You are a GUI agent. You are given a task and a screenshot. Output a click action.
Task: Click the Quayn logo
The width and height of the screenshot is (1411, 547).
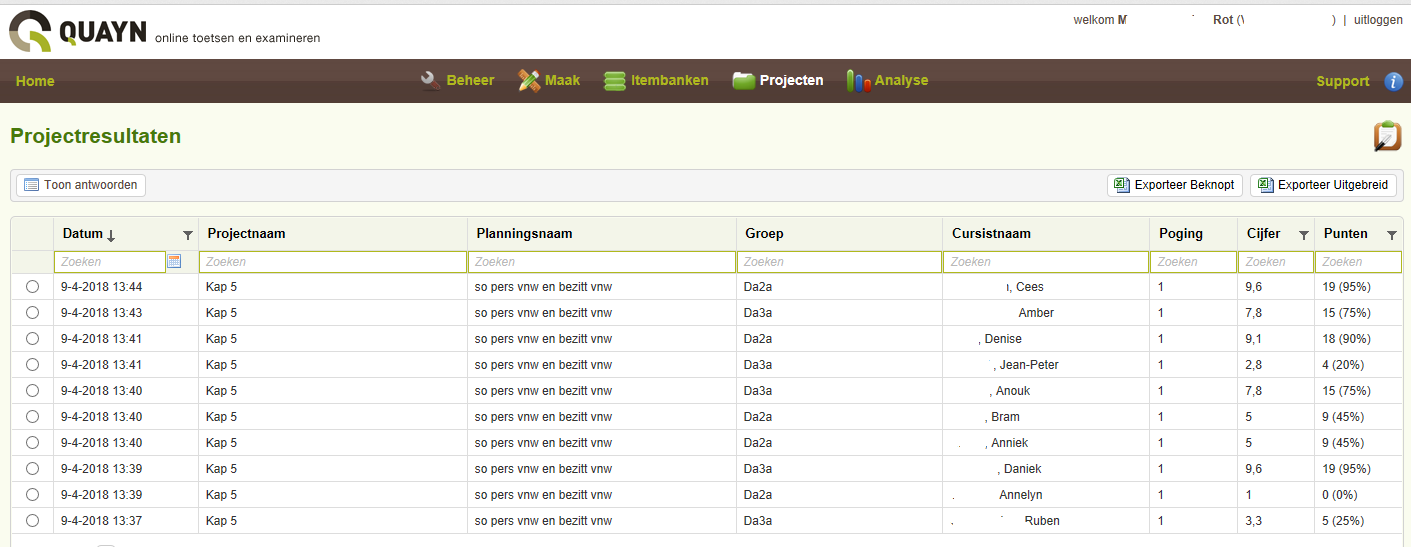coord(78,31)
